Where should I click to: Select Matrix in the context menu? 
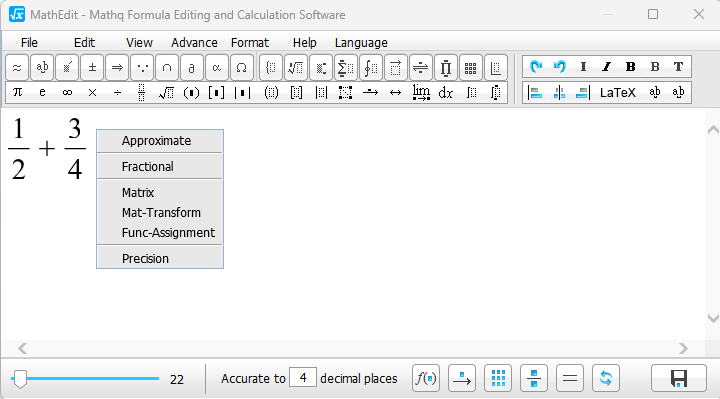(x=160, y=192)
